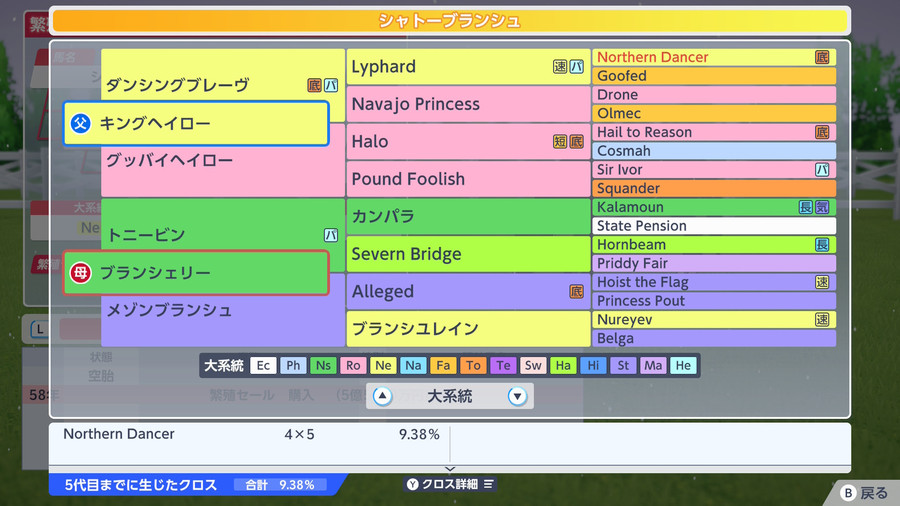
Task: Select the Ne lineage swatch
Action: tap(383, 365)
